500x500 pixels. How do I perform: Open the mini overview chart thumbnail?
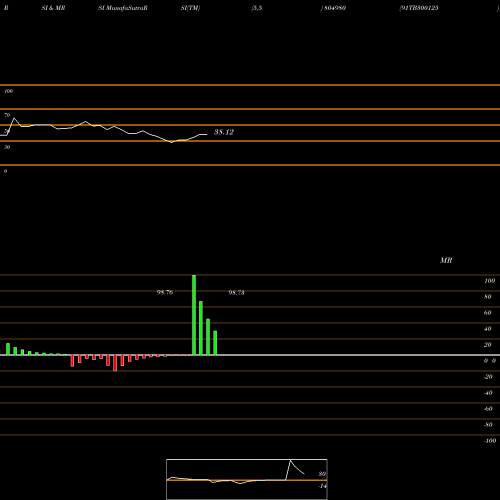click(247, 479)
